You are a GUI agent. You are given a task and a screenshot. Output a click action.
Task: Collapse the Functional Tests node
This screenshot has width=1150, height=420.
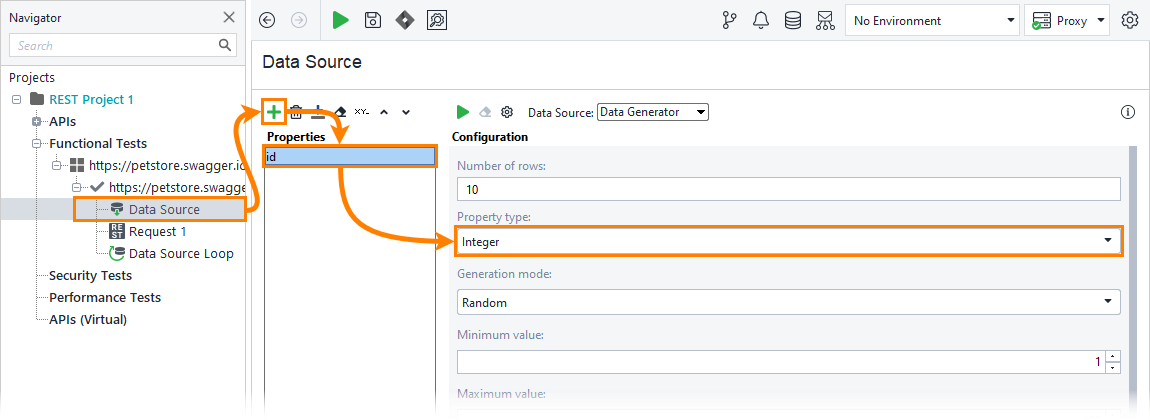36,143
